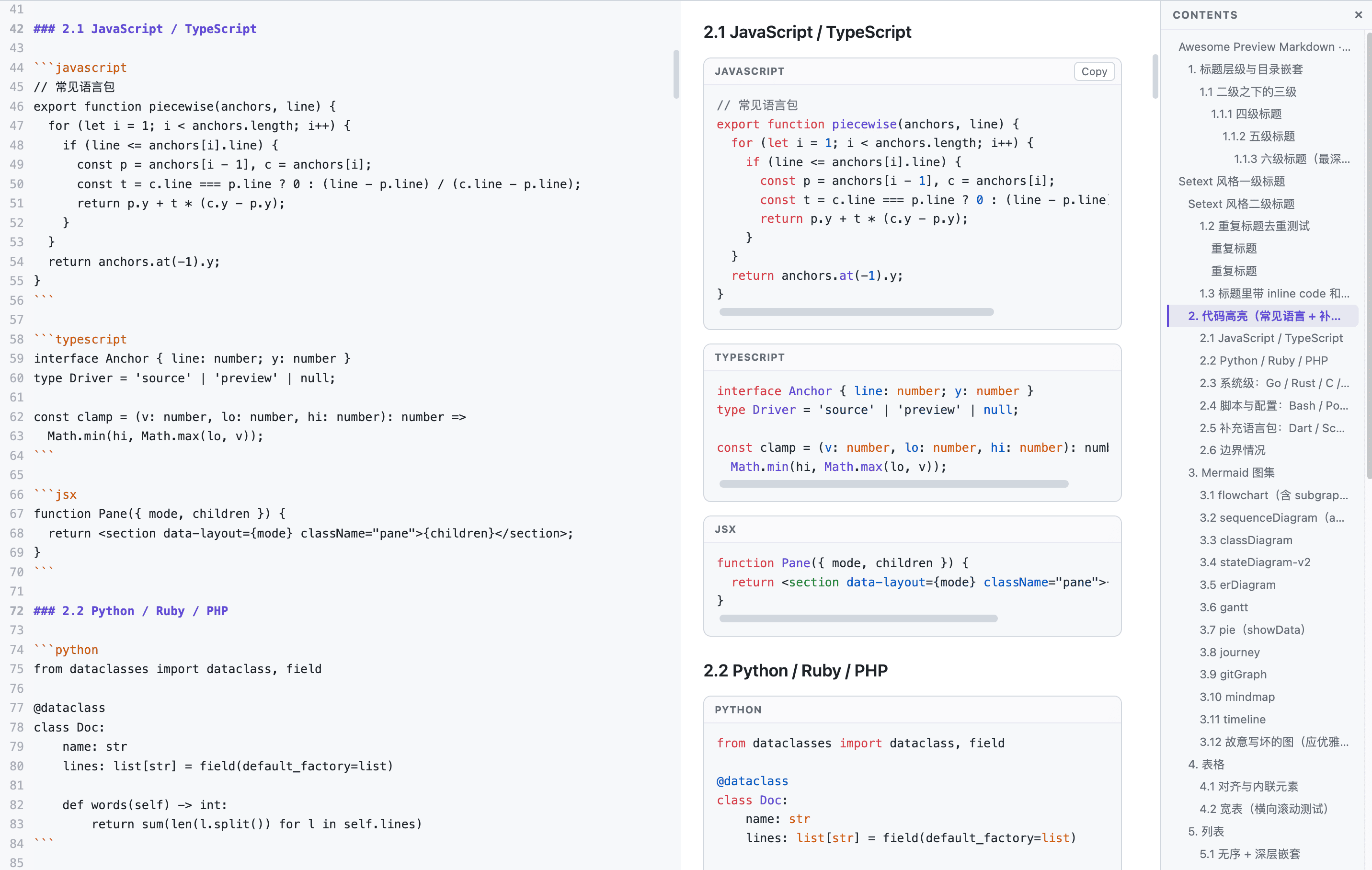Go to '3.1 flowchart' entry in Contents
Image resolution: width=1372 pixels, height=870 pixels.
pos(1273,495)
